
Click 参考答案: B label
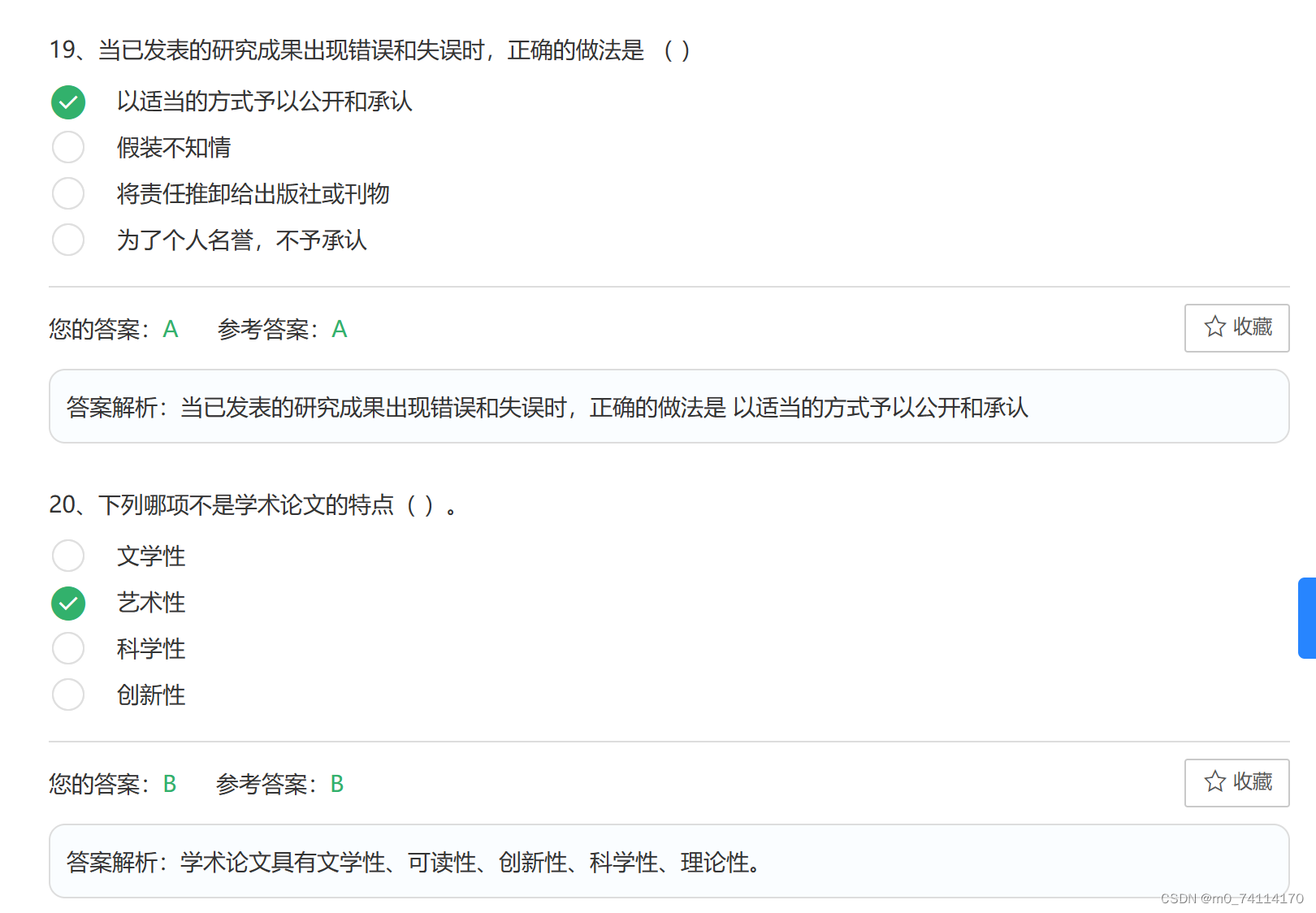coord(280,784)
